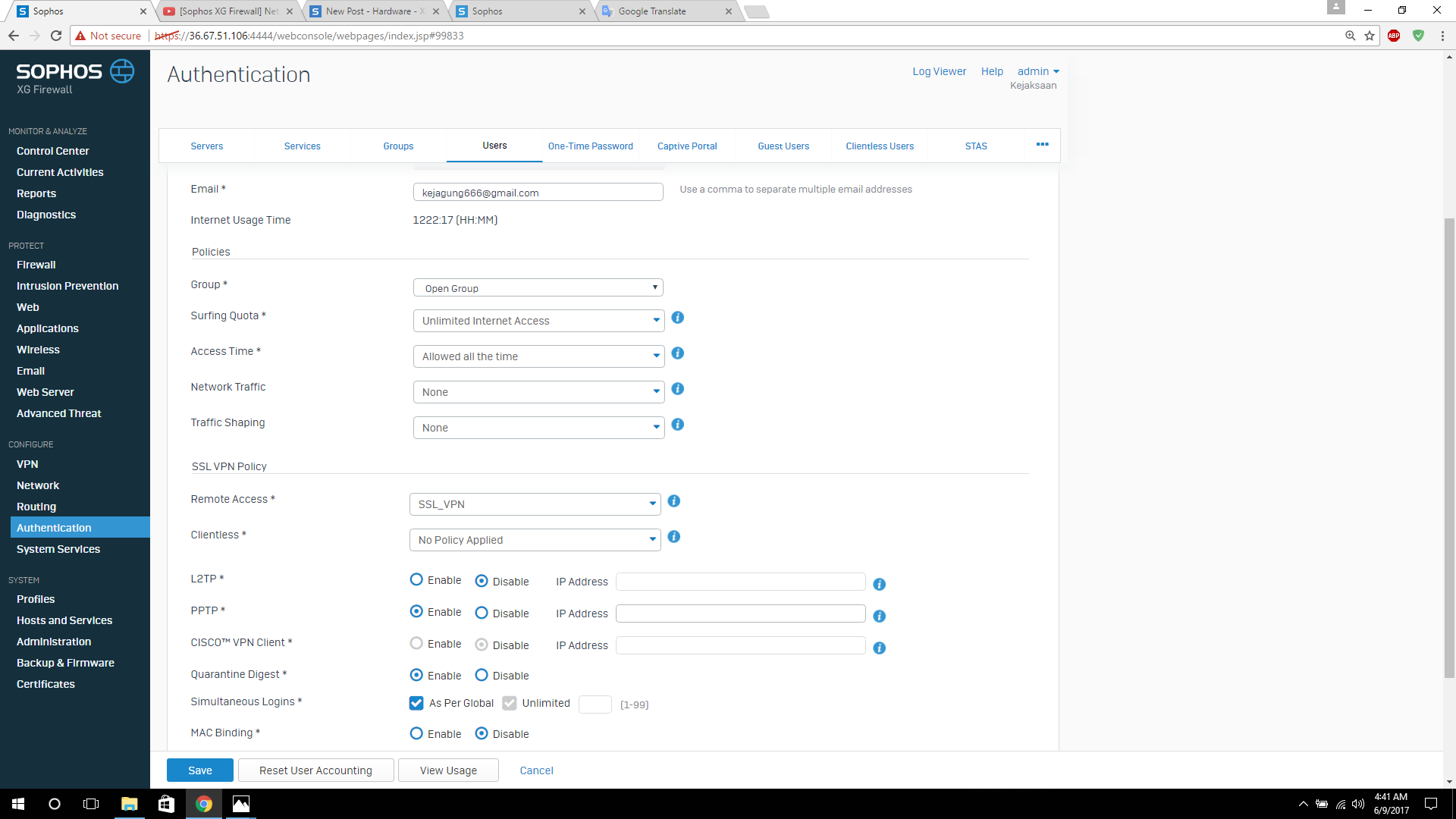The width and height of the screenshot is (1456, 819).
Task: Expand the admin user menu
Action: [1038, 71]
